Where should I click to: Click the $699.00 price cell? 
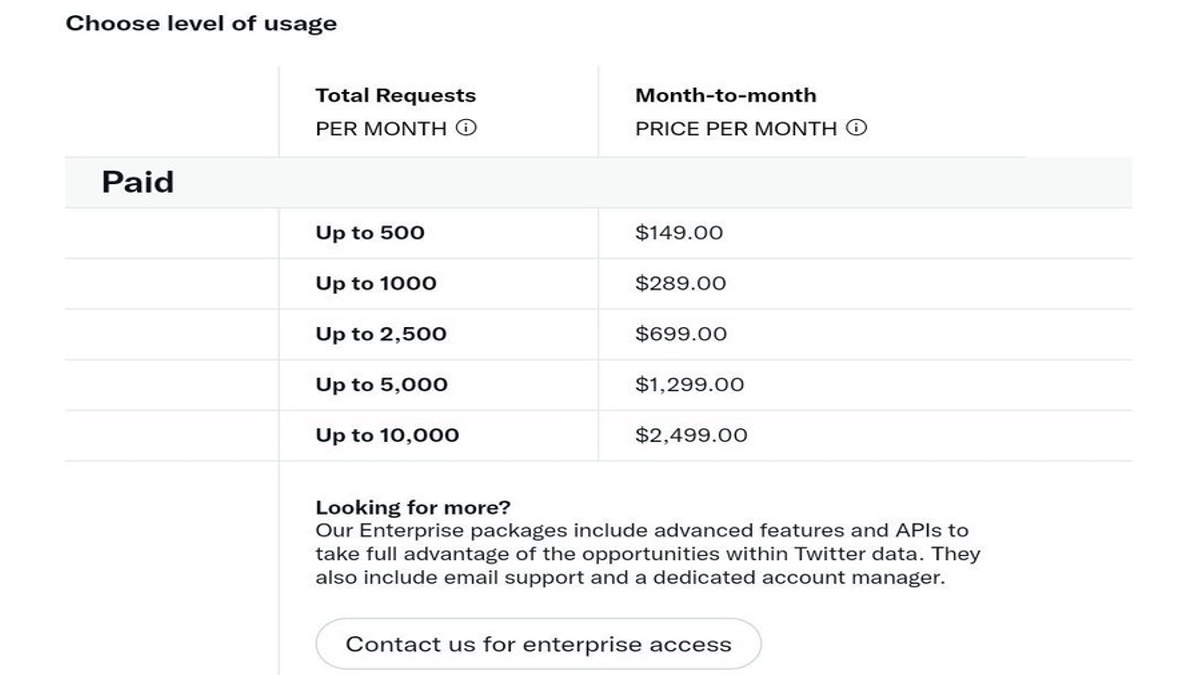click(x=681, y=334)
